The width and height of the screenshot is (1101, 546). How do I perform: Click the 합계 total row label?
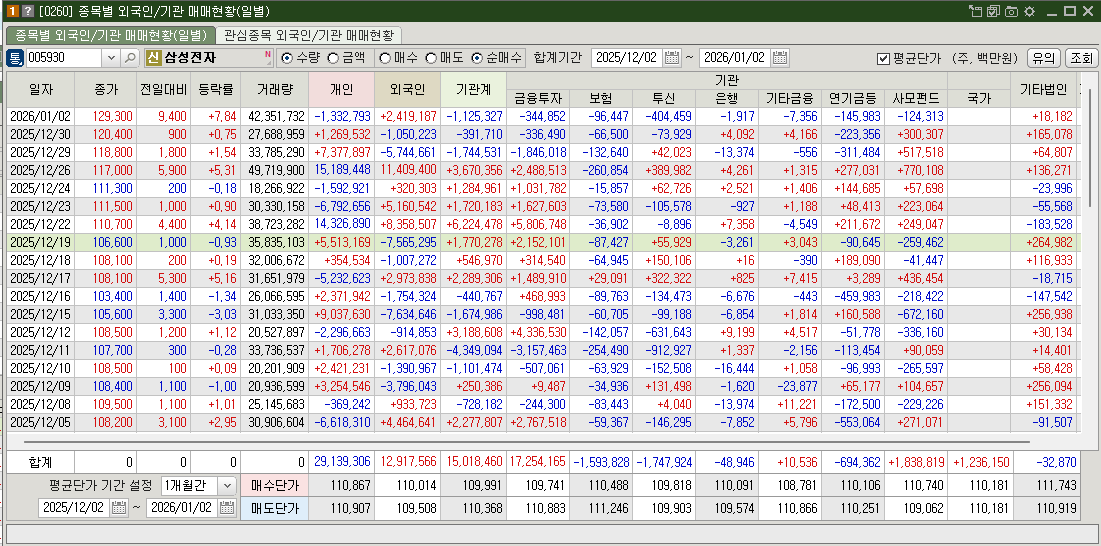tap(41, 462)
